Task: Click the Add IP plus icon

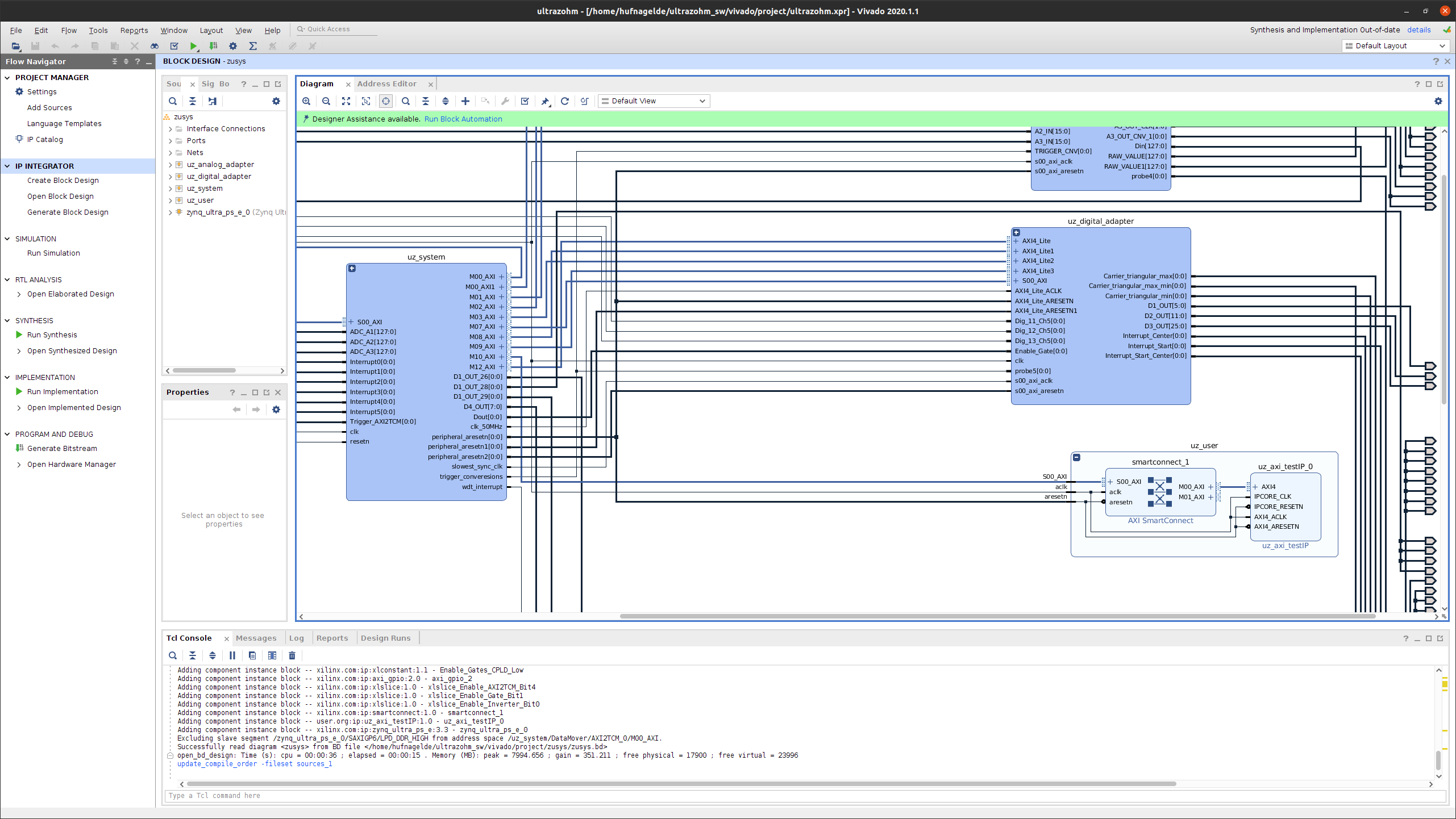Action: (x=465, y=101)
